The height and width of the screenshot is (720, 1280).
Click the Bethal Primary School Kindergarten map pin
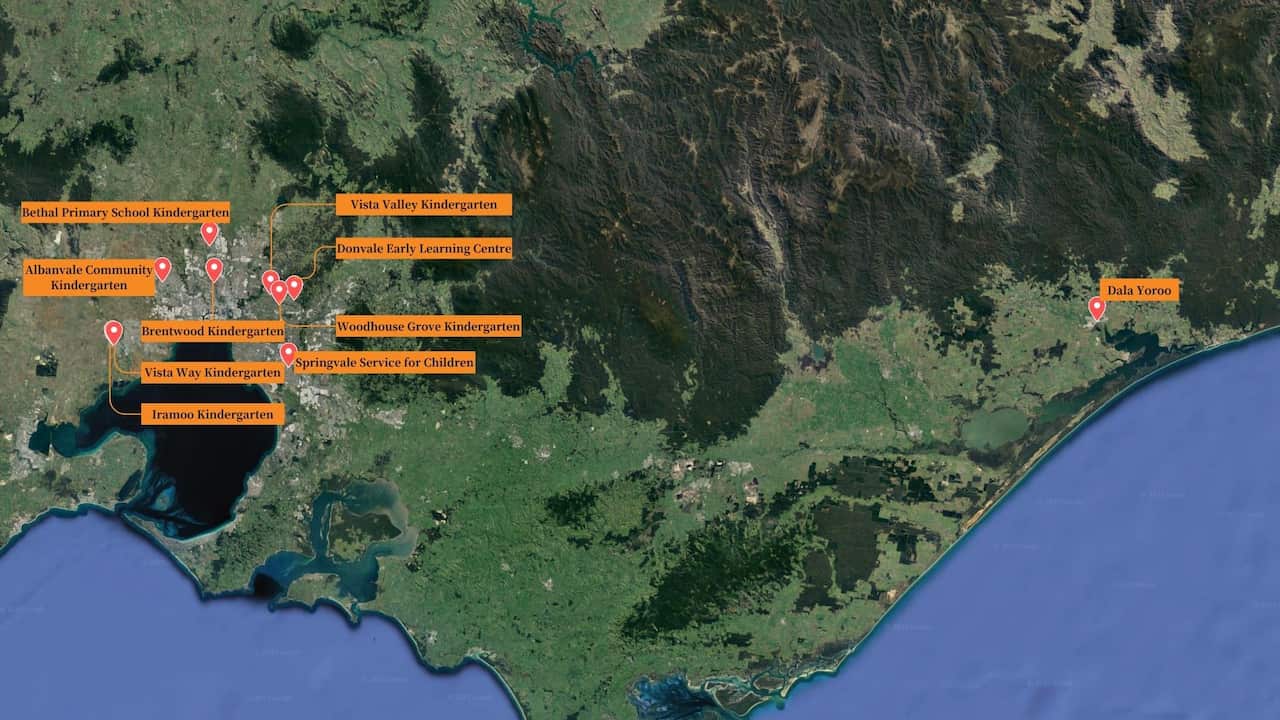[209, 232]
